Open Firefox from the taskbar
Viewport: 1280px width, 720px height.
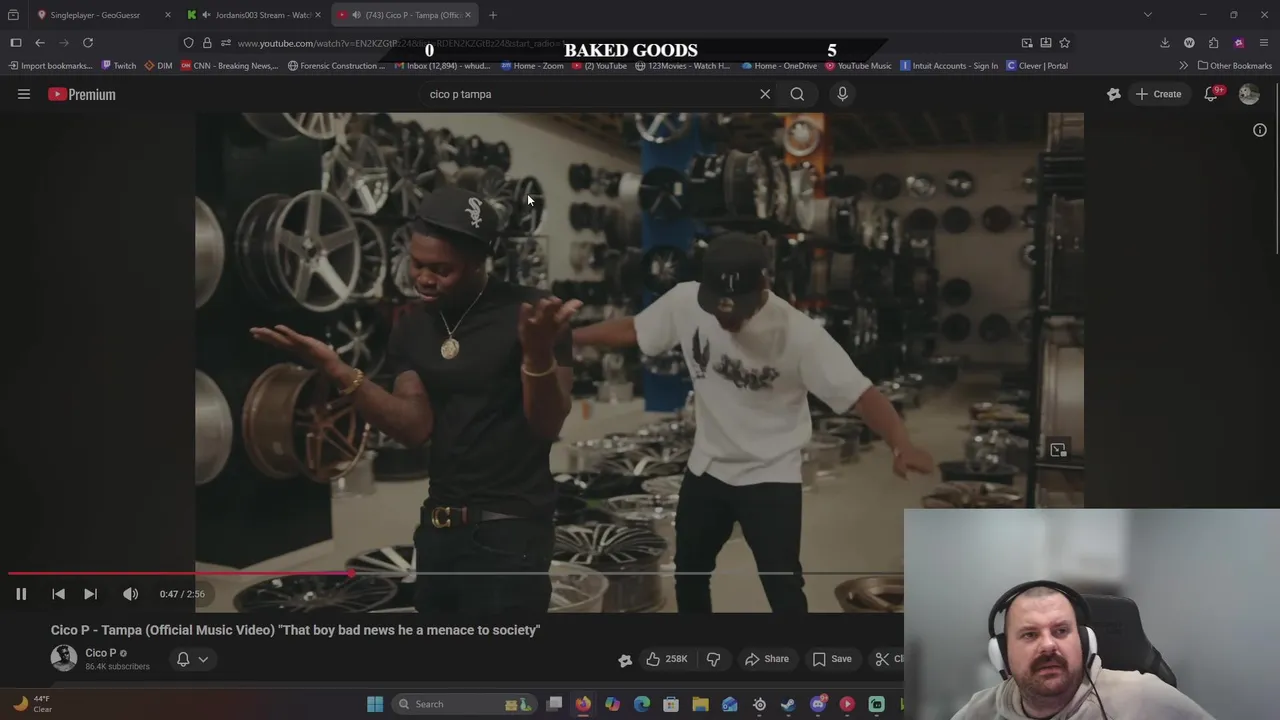tap(583, 704)
